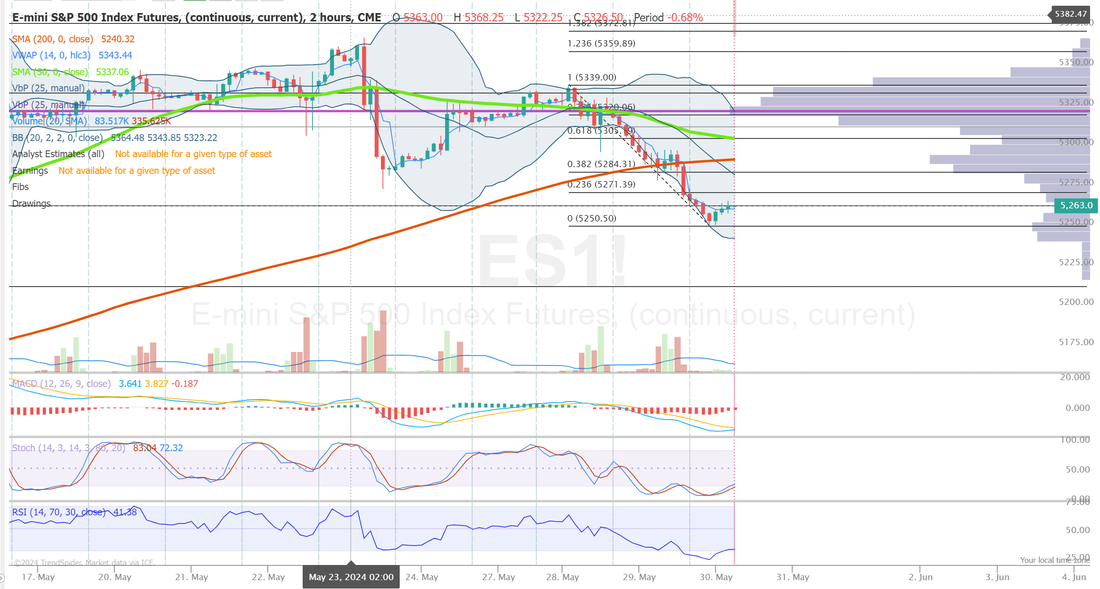Click the 29. May date on time axis
Image resolution: width=1100 pixels, height=589 pixels.
click(x=639, y=577)
